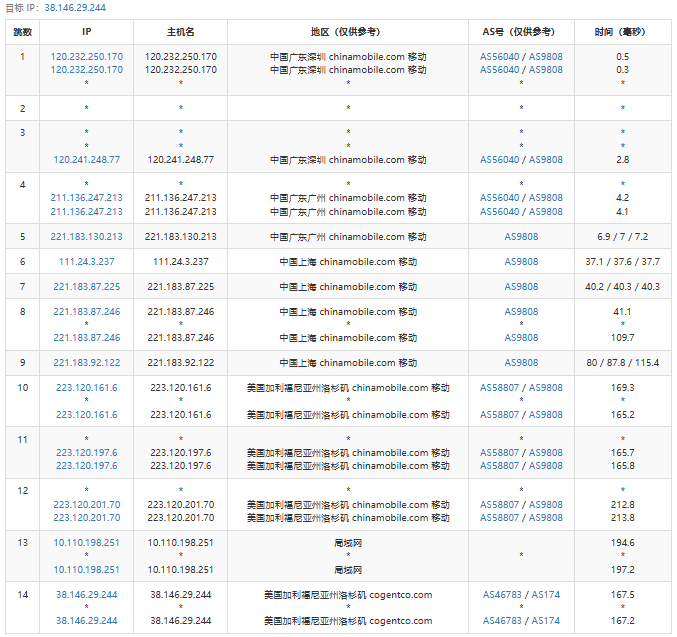Select the 主机名 column header
This screenshot has width=677, height=637.
click(x=180, y=32)
